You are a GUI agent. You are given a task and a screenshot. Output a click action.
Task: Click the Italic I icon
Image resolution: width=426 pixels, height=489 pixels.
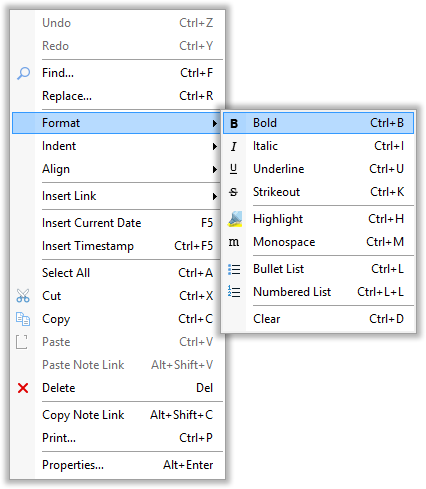[234, 146]
